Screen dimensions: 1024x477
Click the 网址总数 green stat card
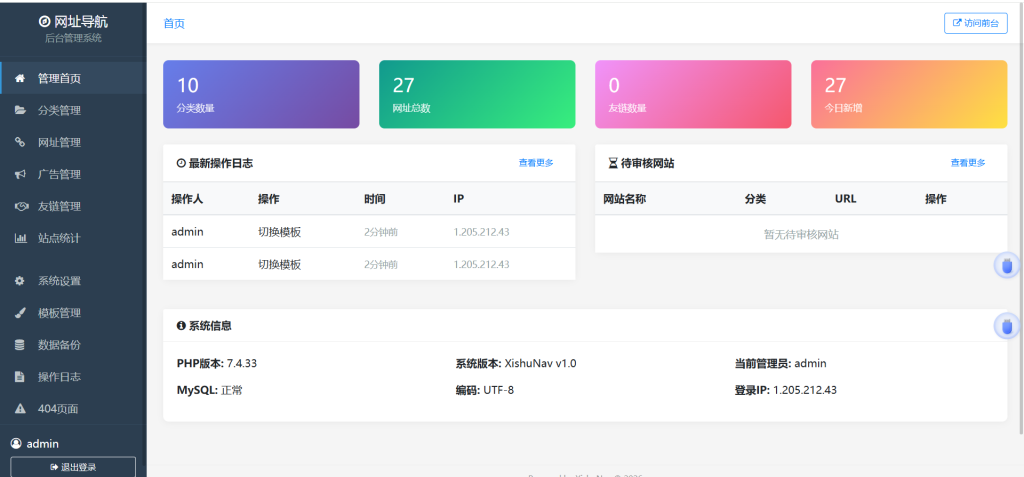point(477,94)
